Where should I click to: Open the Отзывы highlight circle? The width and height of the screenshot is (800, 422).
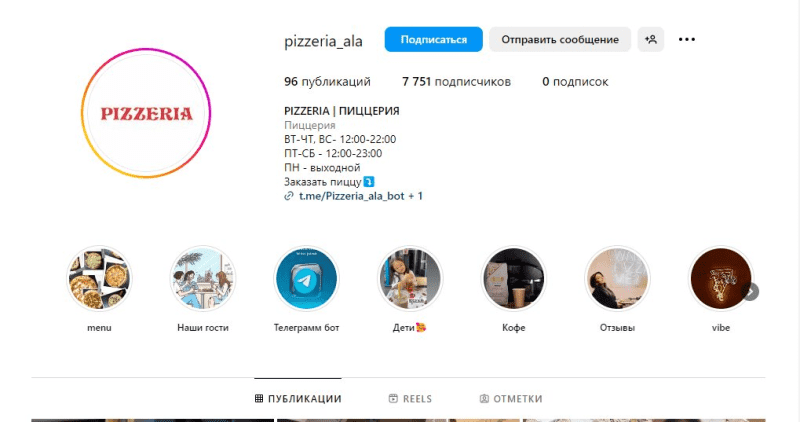coord(617,279)
